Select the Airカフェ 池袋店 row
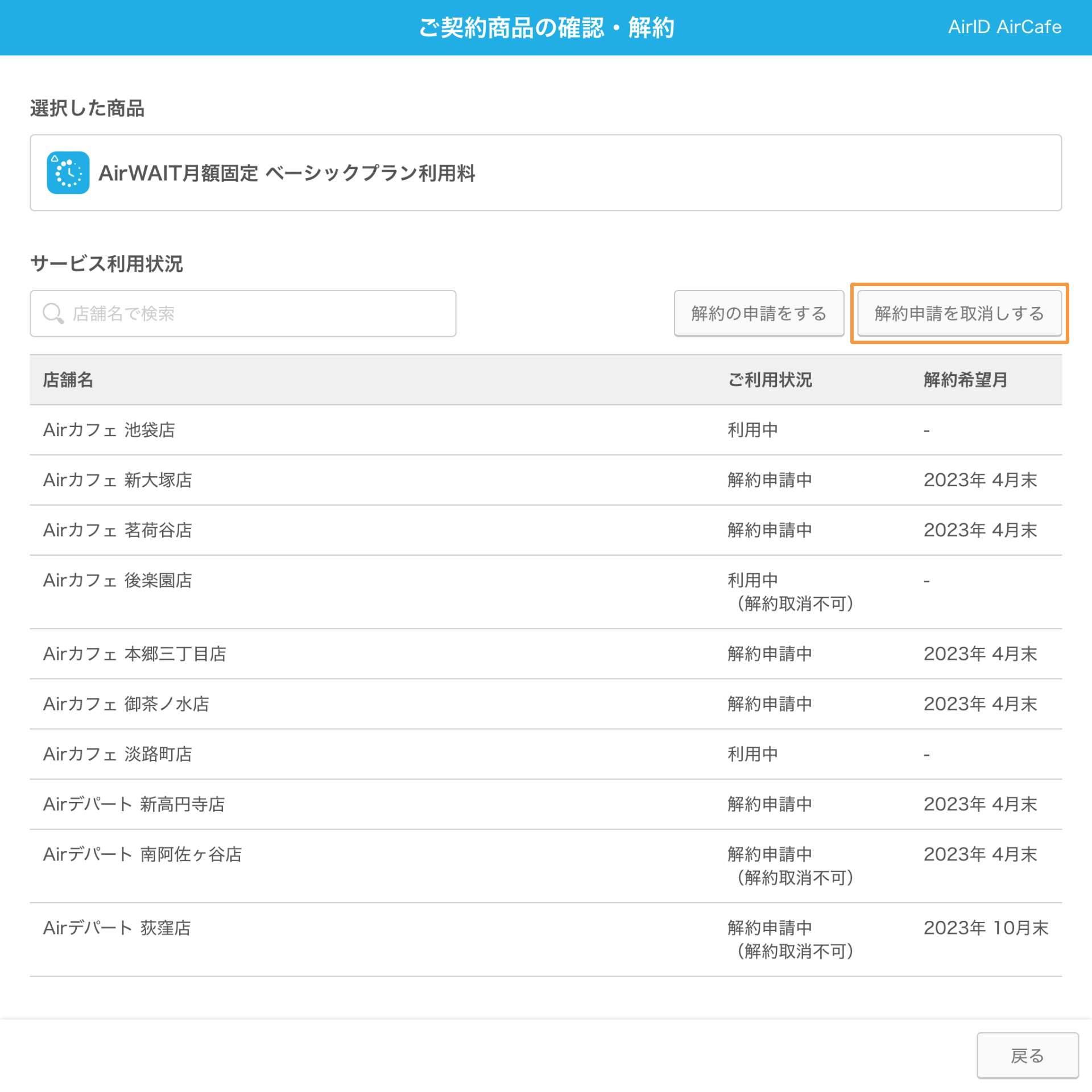This screenshot has height=1092, width=1092. click(545, 430)
